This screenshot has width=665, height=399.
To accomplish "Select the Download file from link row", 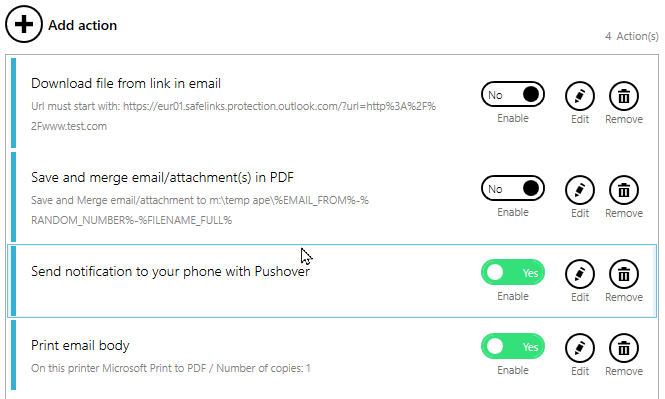I will [x=332, y=103].
